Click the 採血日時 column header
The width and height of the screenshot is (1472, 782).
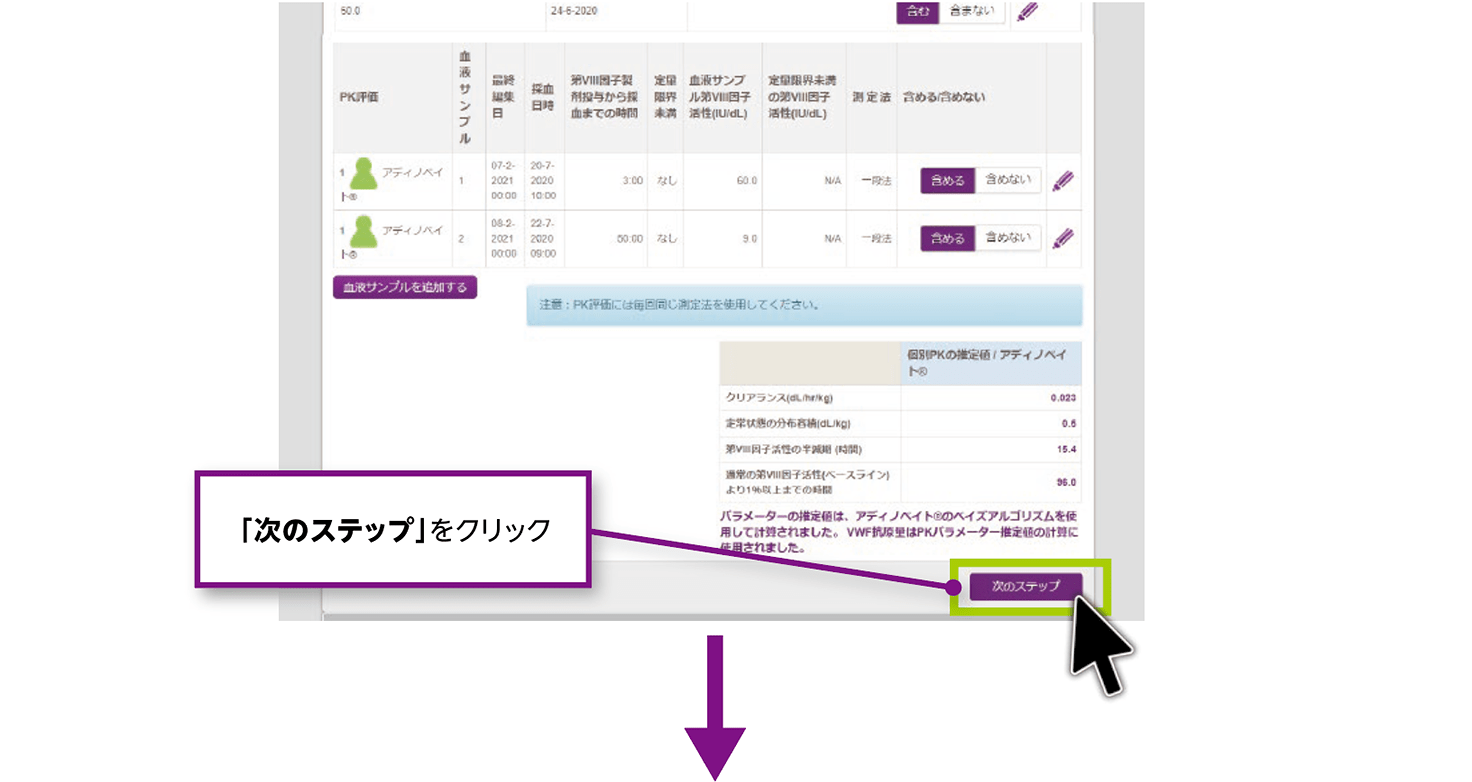[x=542, y=98]
